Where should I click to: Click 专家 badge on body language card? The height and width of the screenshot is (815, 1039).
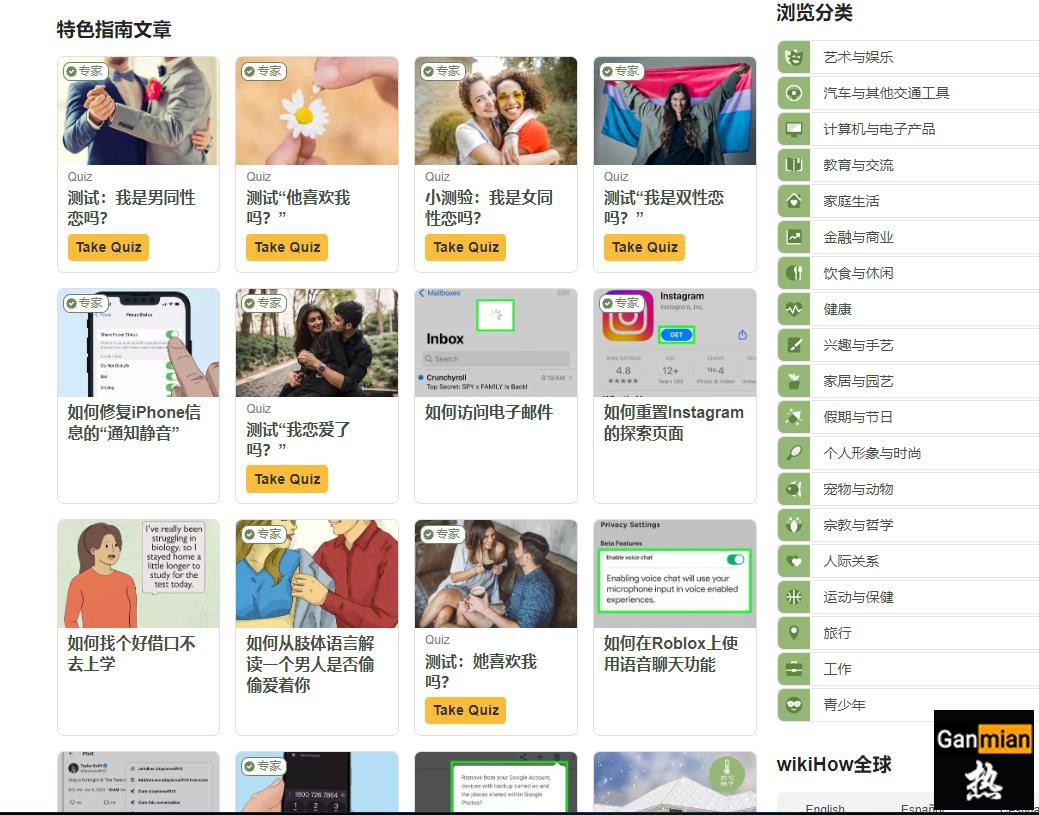[263, 534]
